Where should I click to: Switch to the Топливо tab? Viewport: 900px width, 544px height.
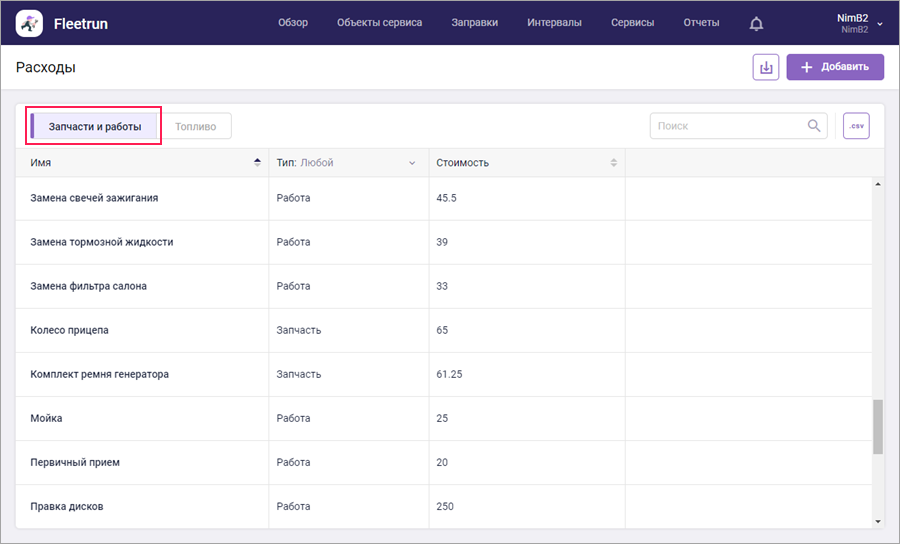tap(195, 126)
